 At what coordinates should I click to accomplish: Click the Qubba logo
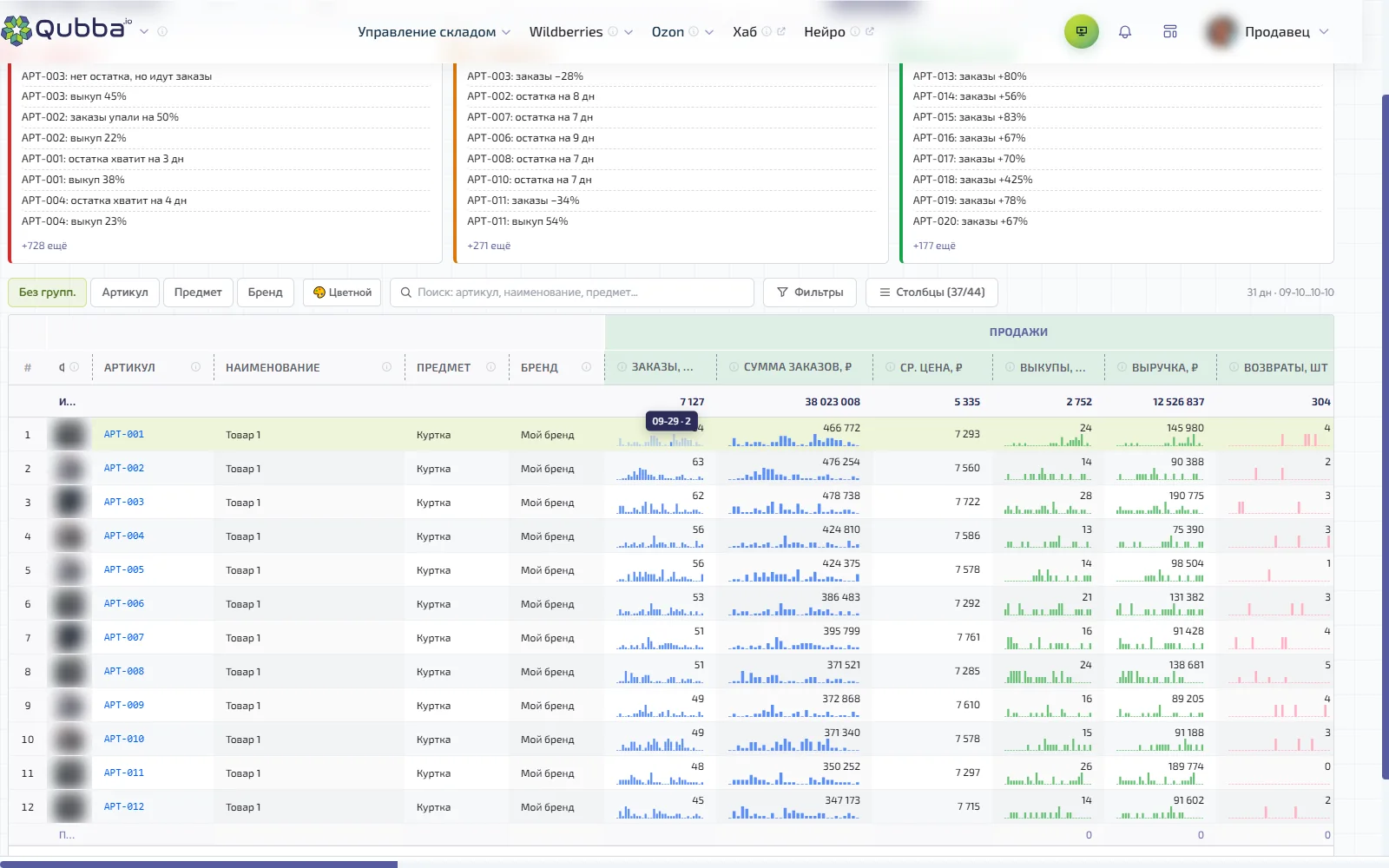[x=66, y=30]
